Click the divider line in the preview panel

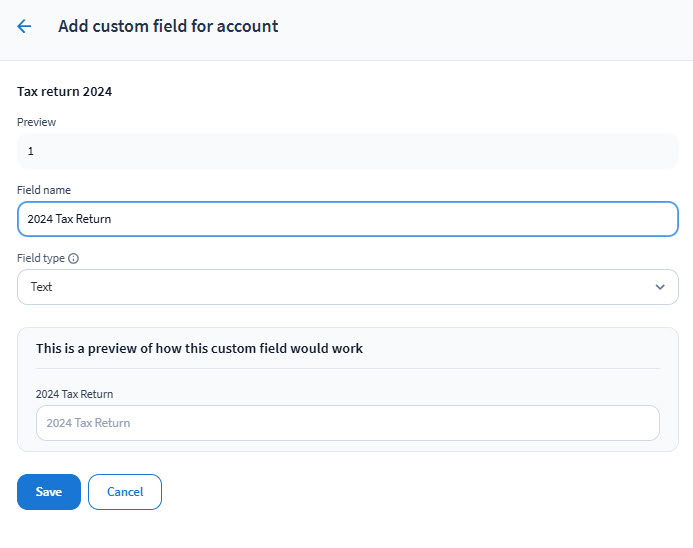point(347,368)
